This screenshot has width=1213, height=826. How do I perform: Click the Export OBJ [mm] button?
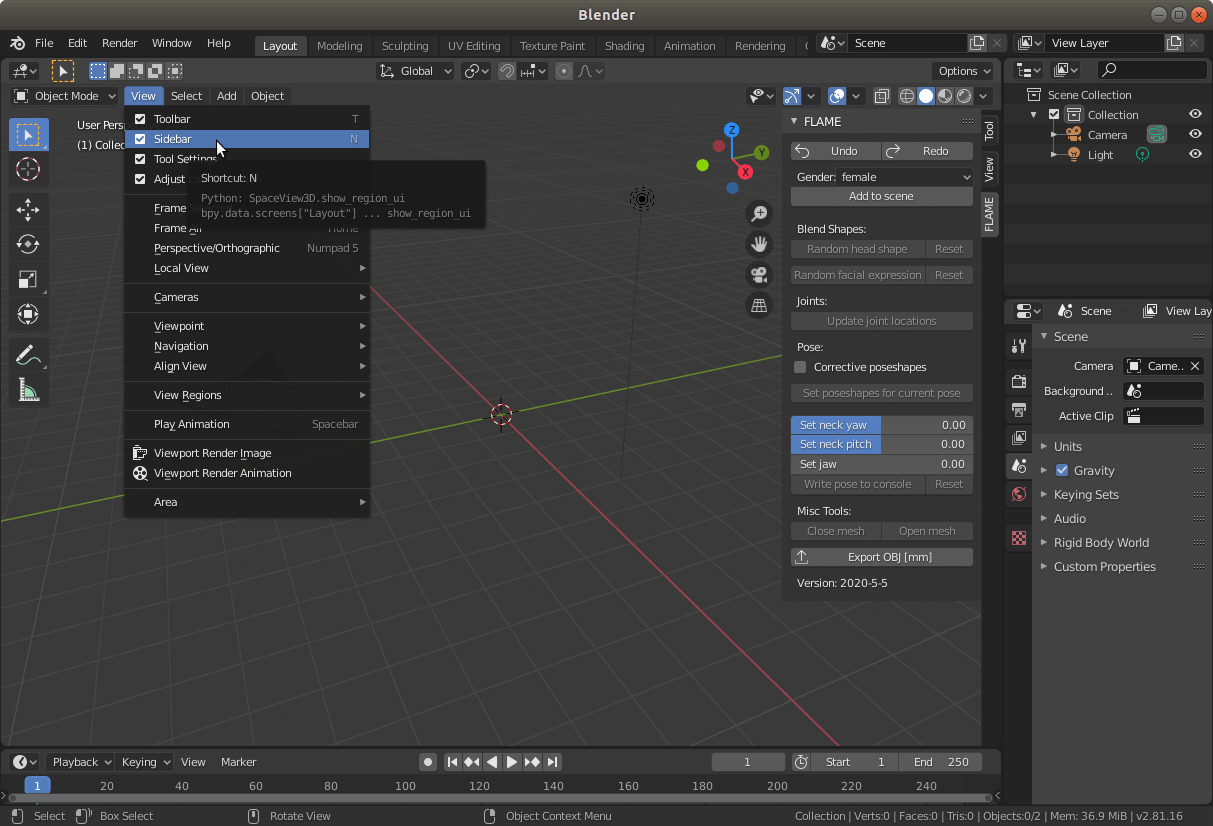pyautogui.click(x=881, y=556)
